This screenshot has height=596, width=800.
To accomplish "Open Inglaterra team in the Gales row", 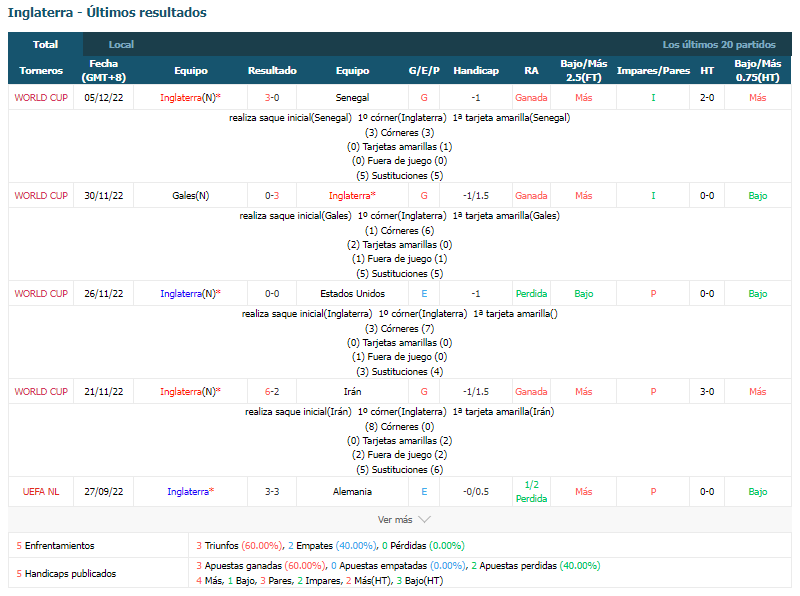I will 352,195.
